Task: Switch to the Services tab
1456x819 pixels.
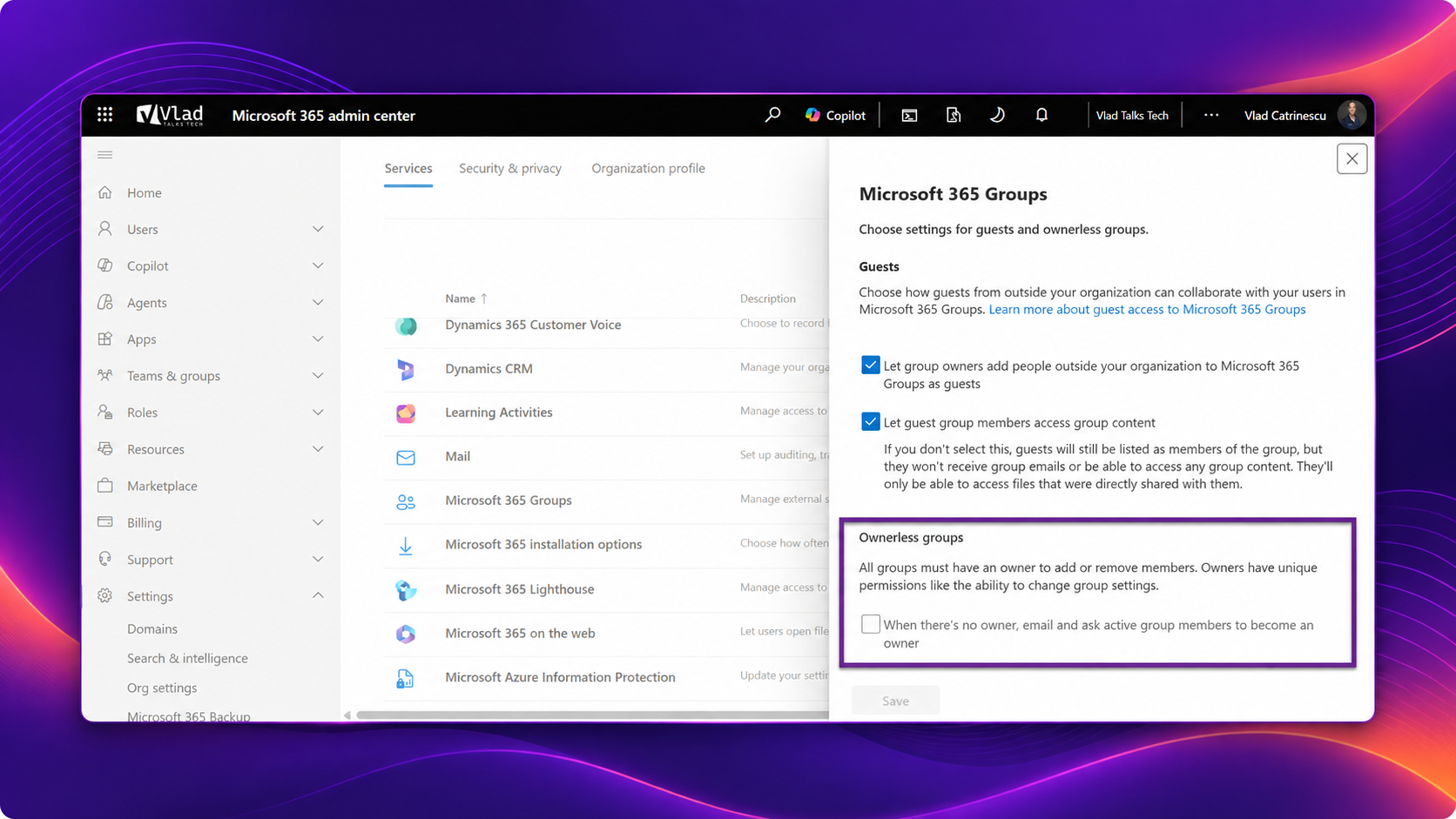Action: click(408, 168)
